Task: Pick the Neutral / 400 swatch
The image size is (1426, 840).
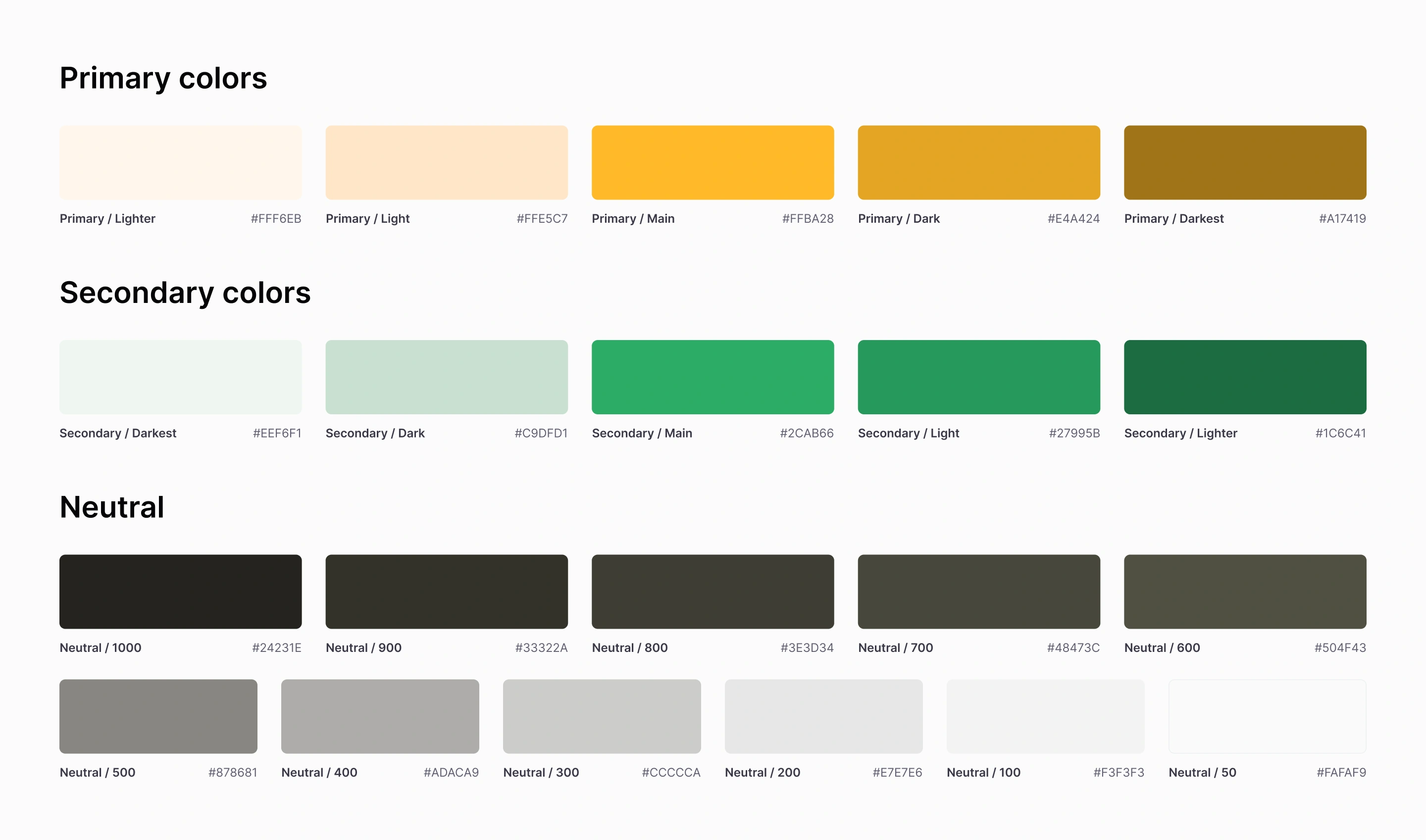Action: tap(380, 717)
